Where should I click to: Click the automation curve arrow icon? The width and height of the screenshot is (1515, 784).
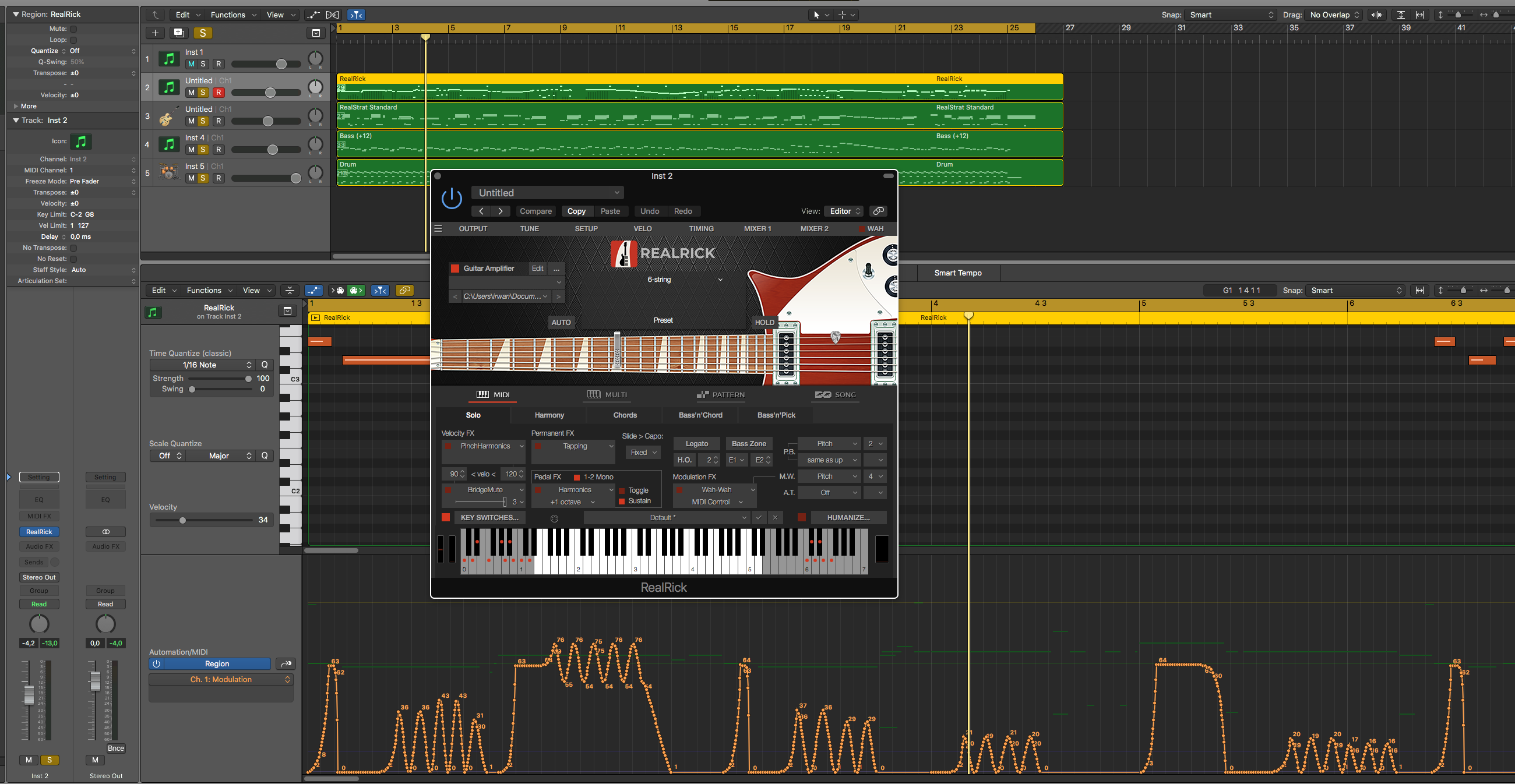pos(286,664)
